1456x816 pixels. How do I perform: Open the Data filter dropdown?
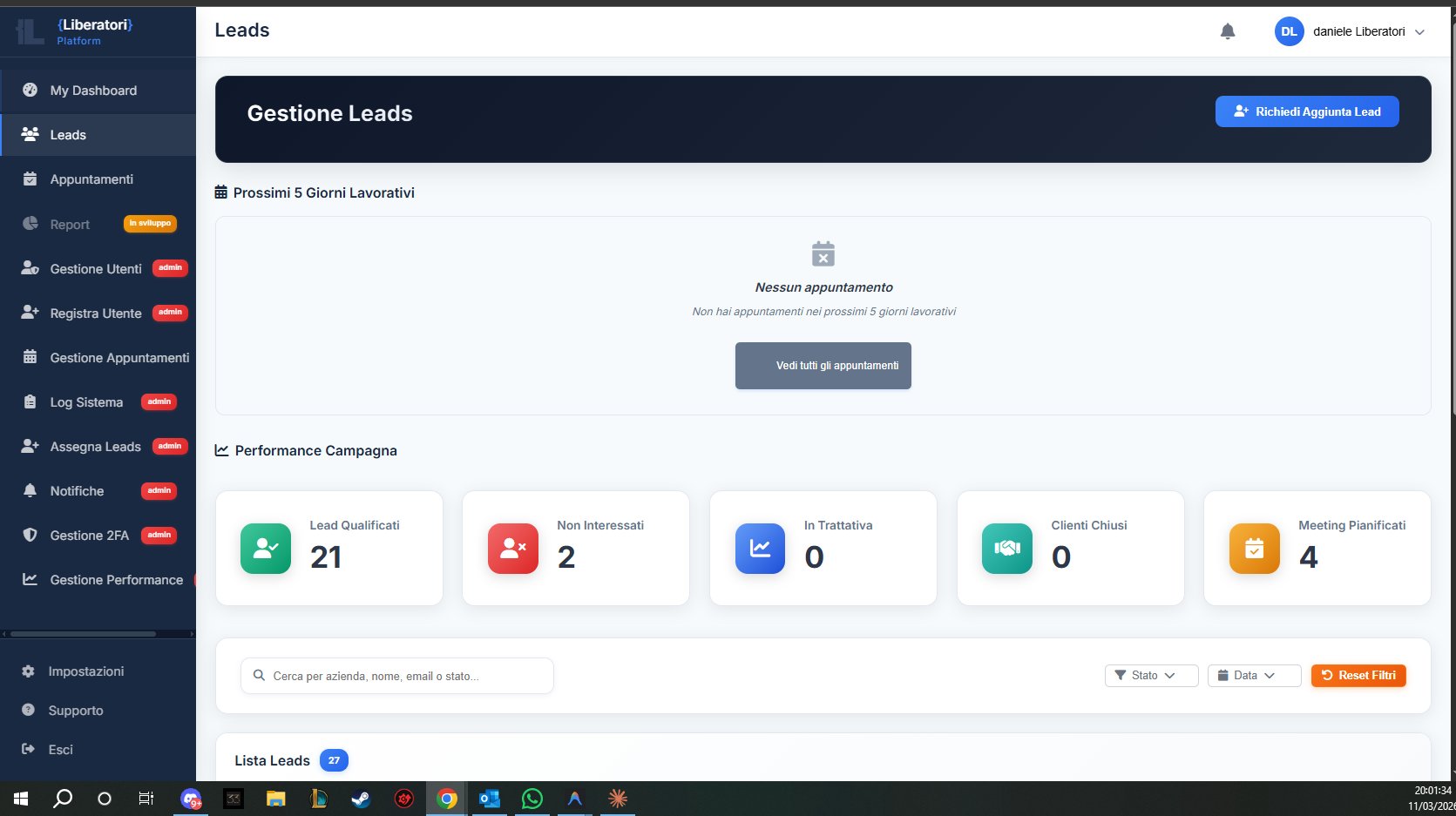1253,675
